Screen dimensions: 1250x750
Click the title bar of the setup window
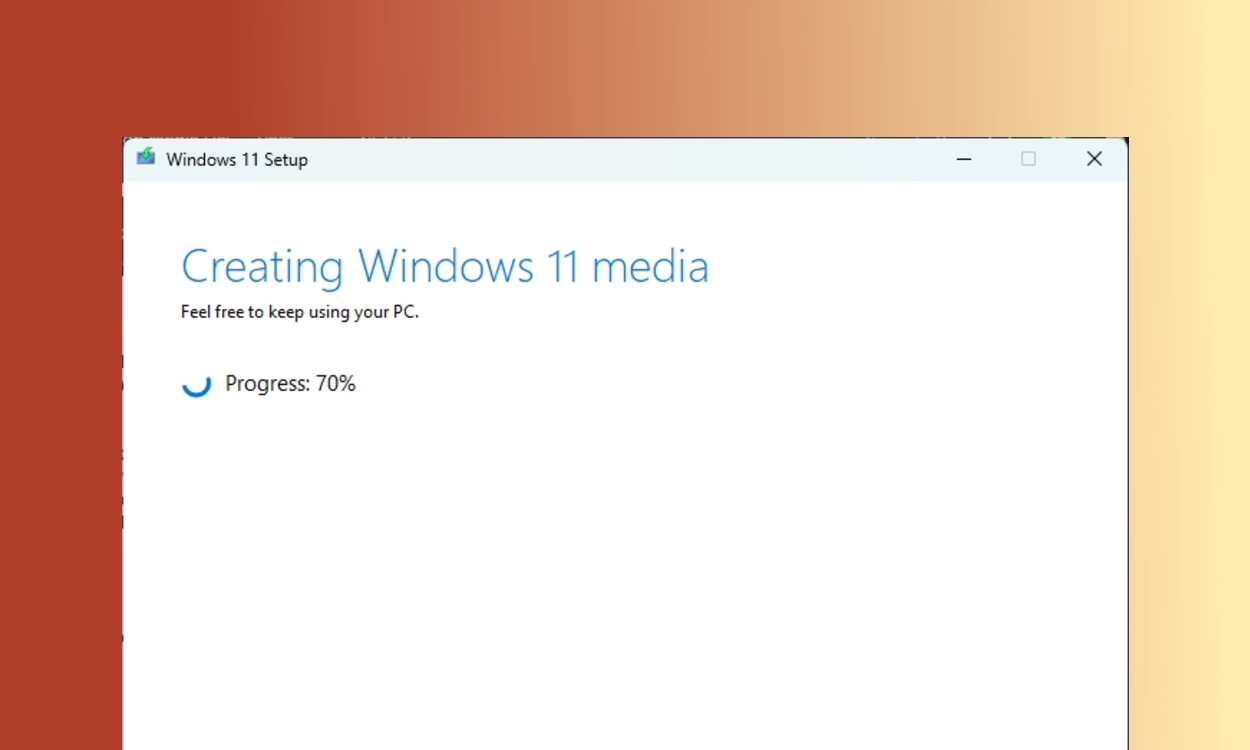pos(600,159)
